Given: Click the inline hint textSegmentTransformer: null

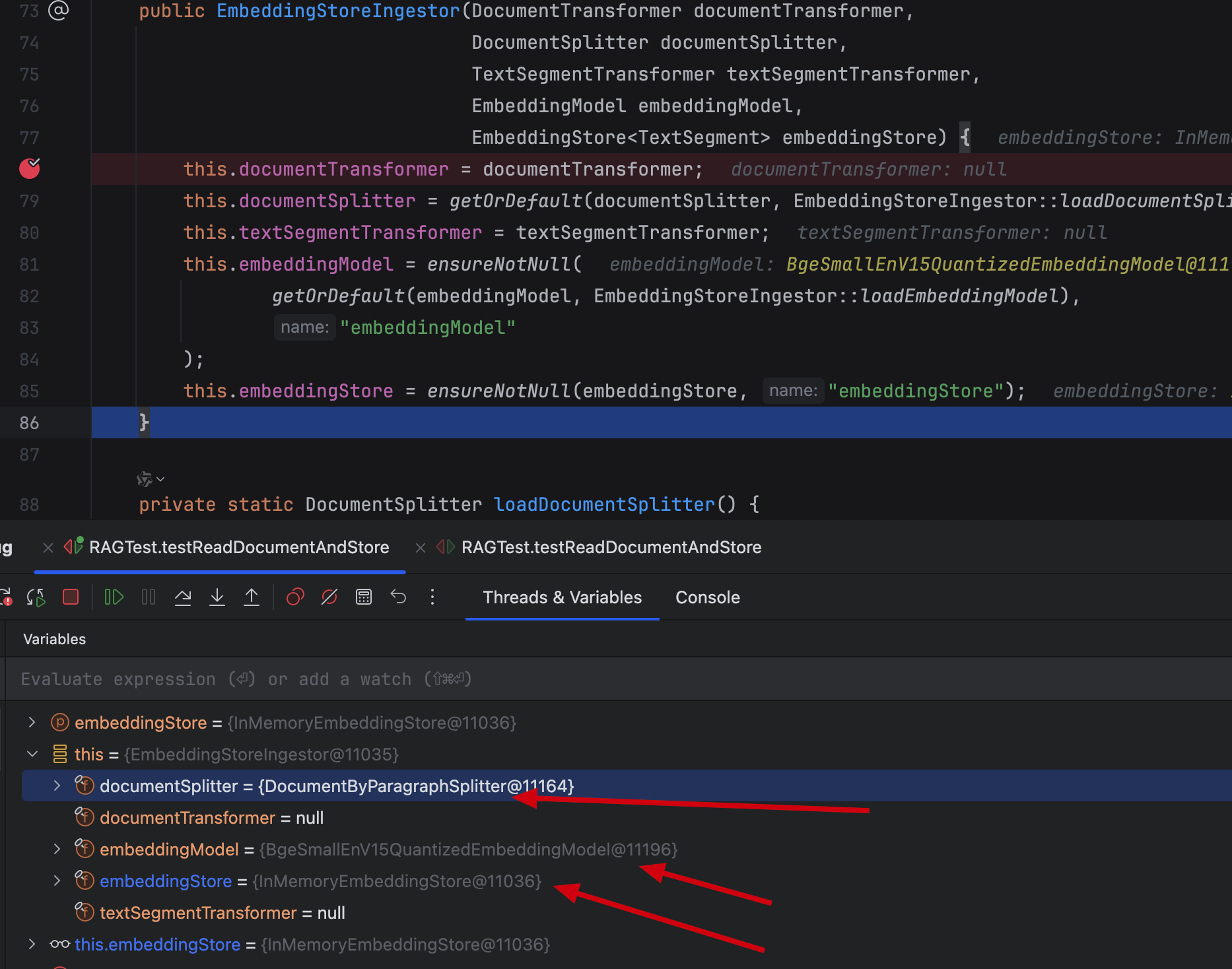Looking at the screenshot, I should tap(952, 233).
